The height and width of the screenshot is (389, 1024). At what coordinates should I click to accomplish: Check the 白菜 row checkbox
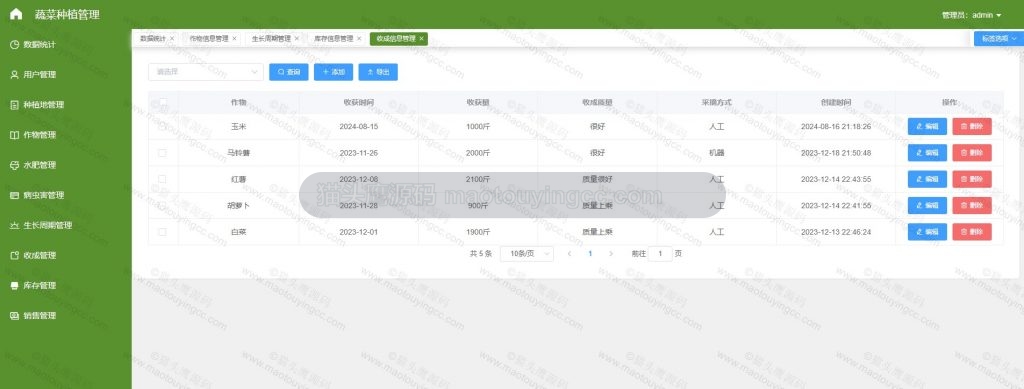click(x=163, y=232)
